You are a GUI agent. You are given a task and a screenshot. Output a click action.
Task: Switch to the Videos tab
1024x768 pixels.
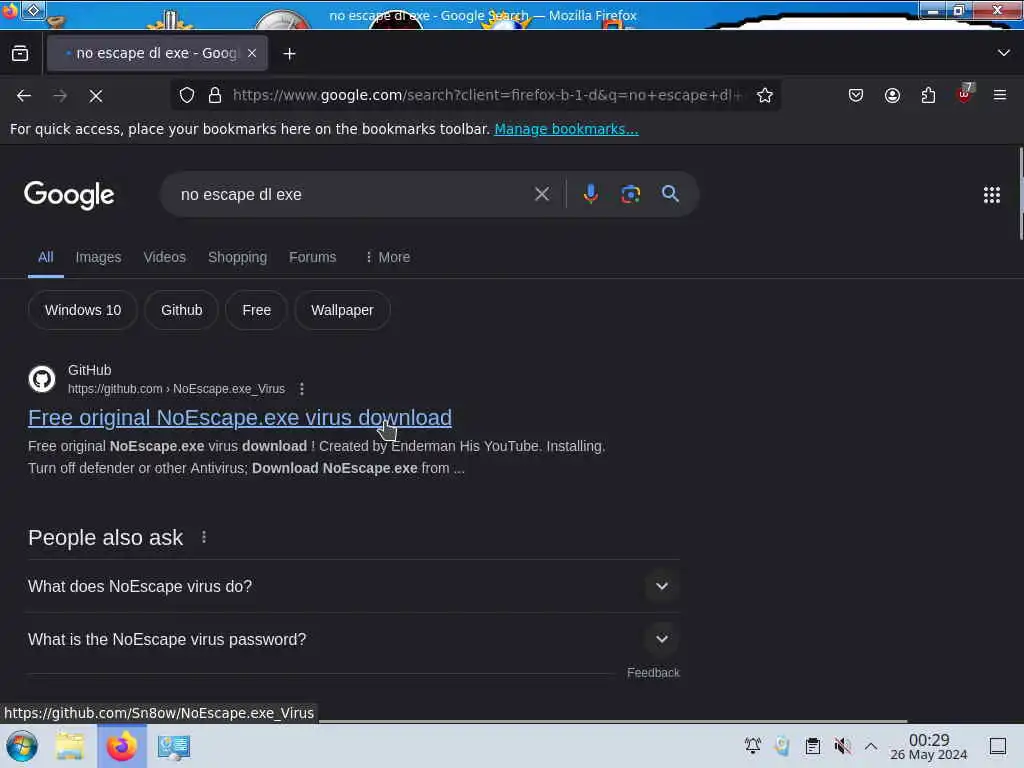(x=165, y=257)
